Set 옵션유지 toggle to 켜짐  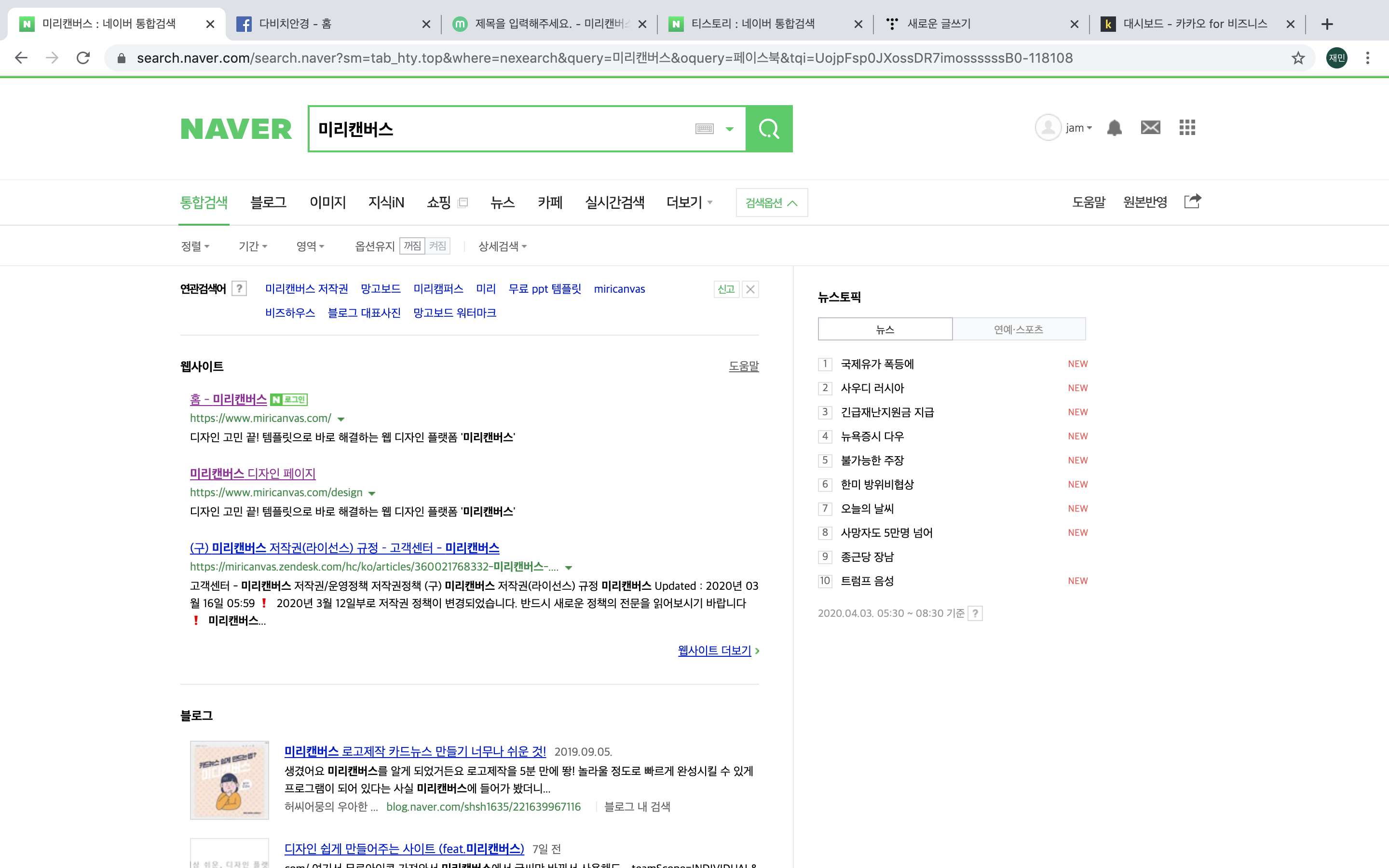[x=437, y=246]
